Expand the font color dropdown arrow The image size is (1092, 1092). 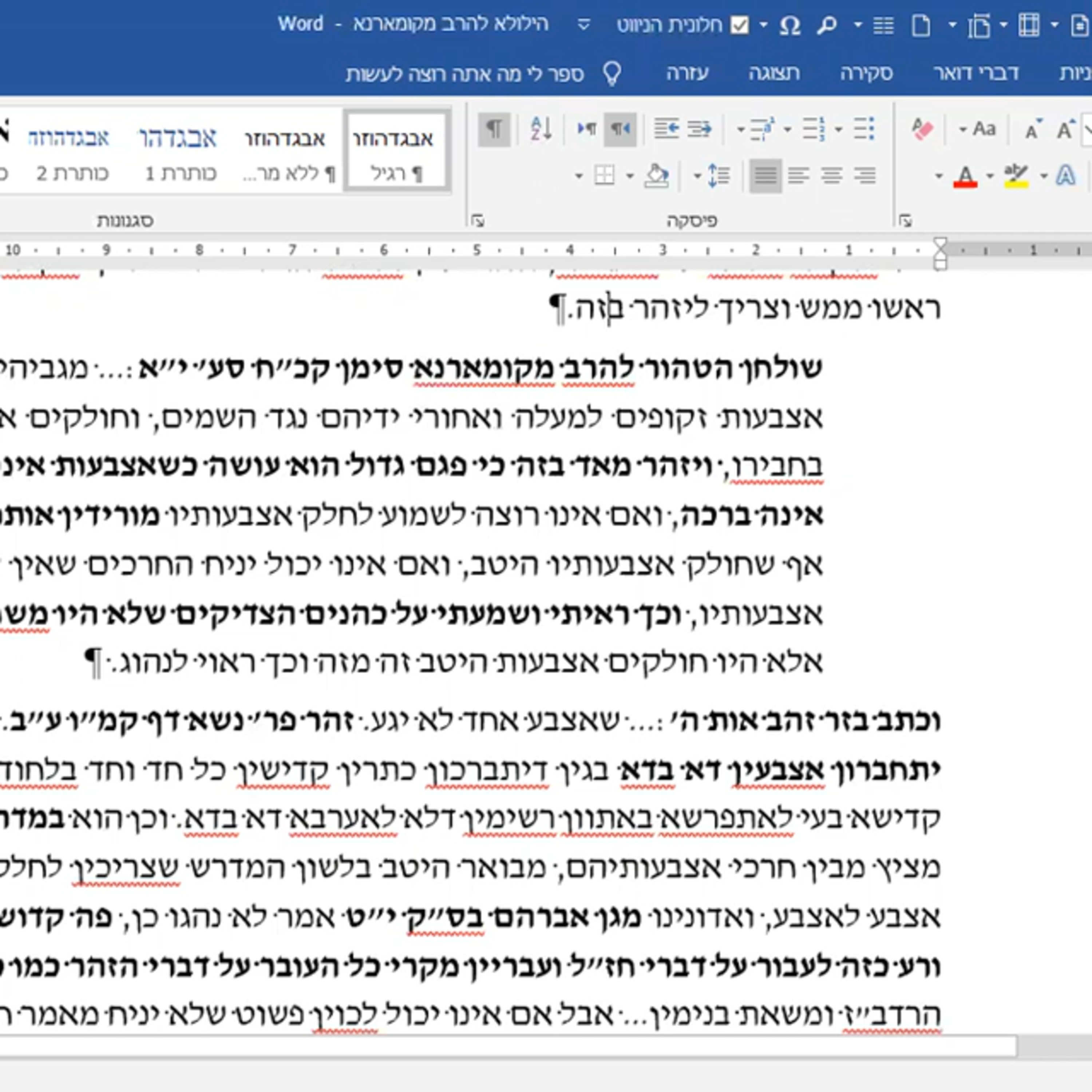(x=939, y=176)
